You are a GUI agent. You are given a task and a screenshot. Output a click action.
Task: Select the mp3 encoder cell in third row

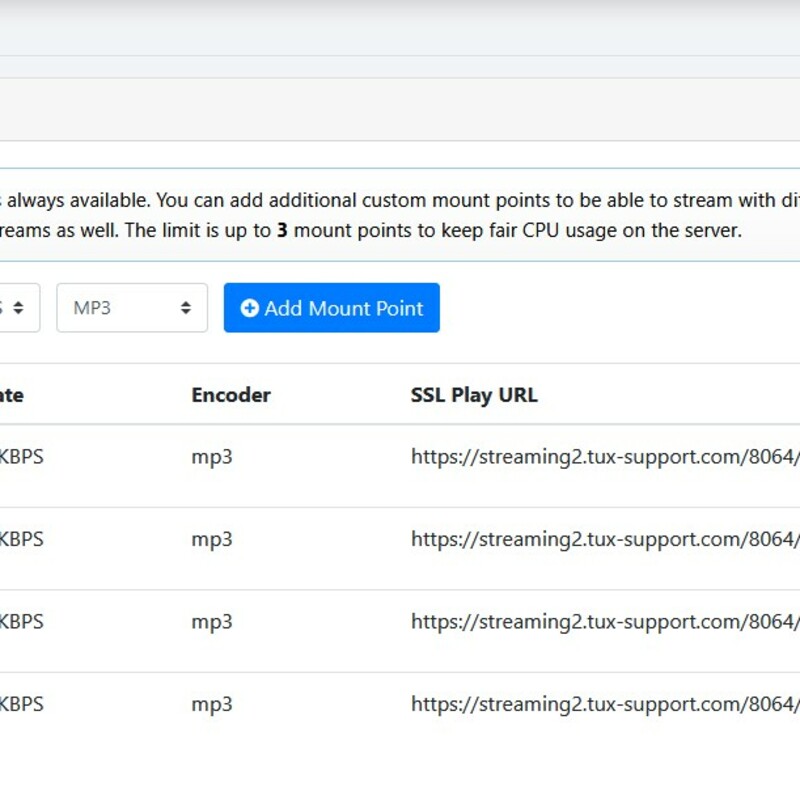[x=212, y=621]
